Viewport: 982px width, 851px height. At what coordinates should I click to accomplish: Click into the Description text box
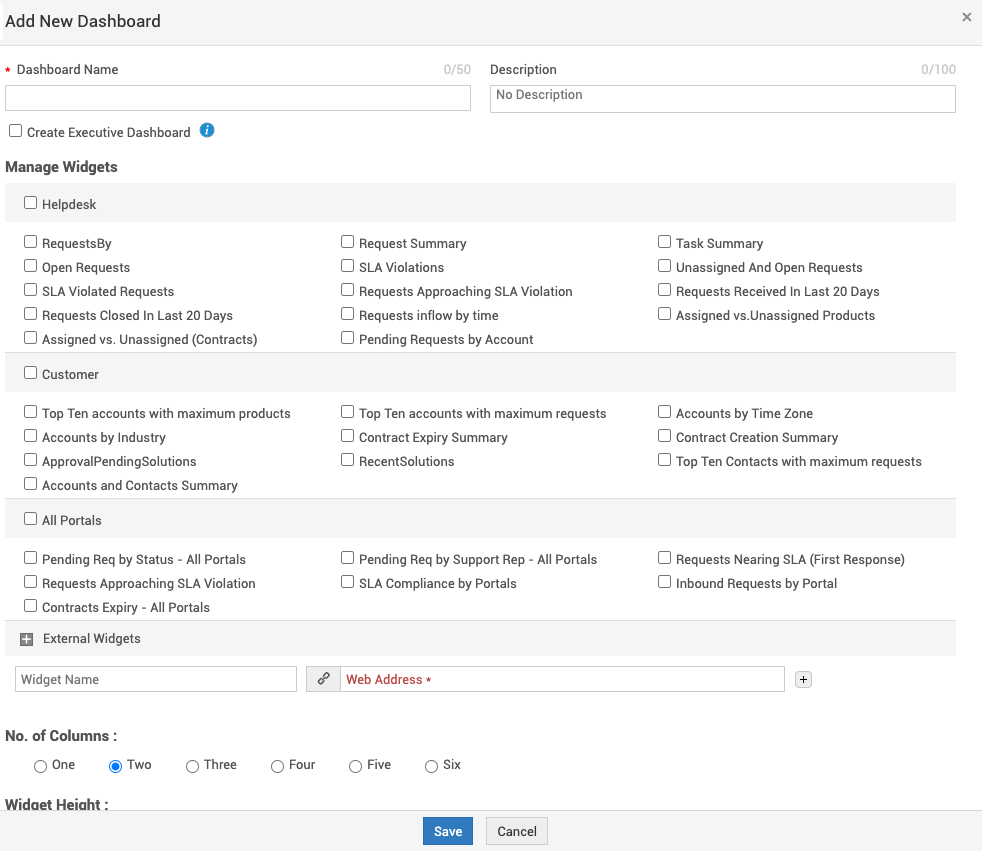[722, 98]
